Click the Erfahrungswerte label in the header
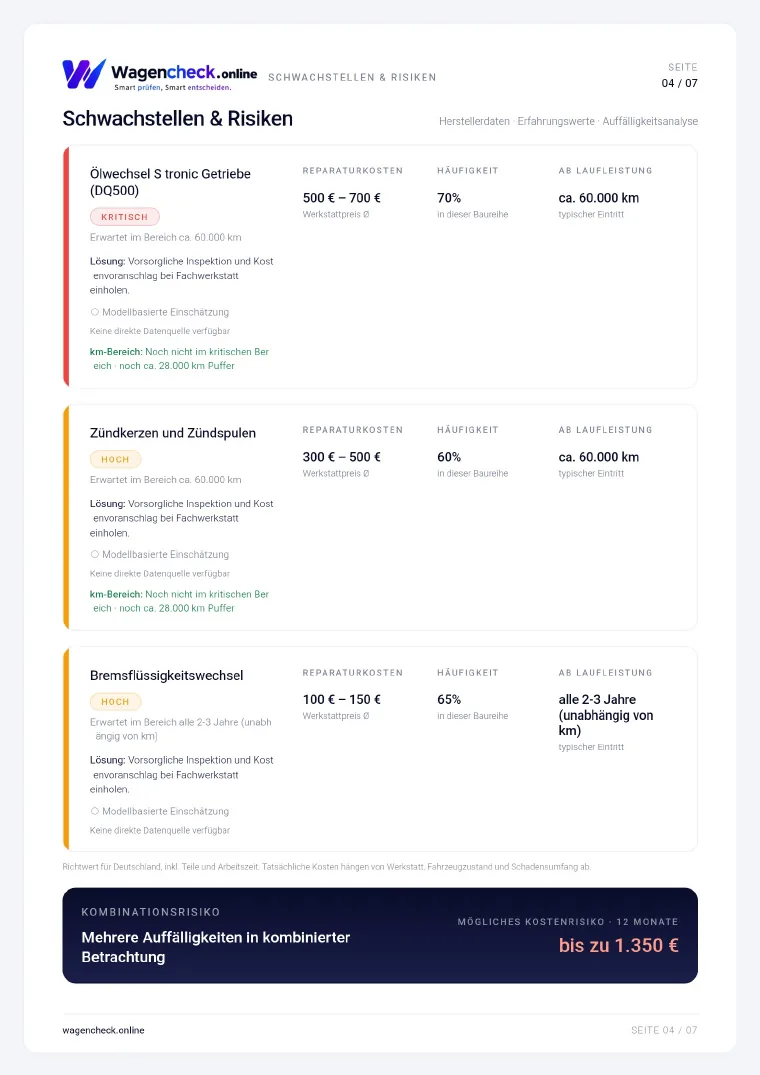The height and width of the screenshot is (1075, 760). [556, 121]
